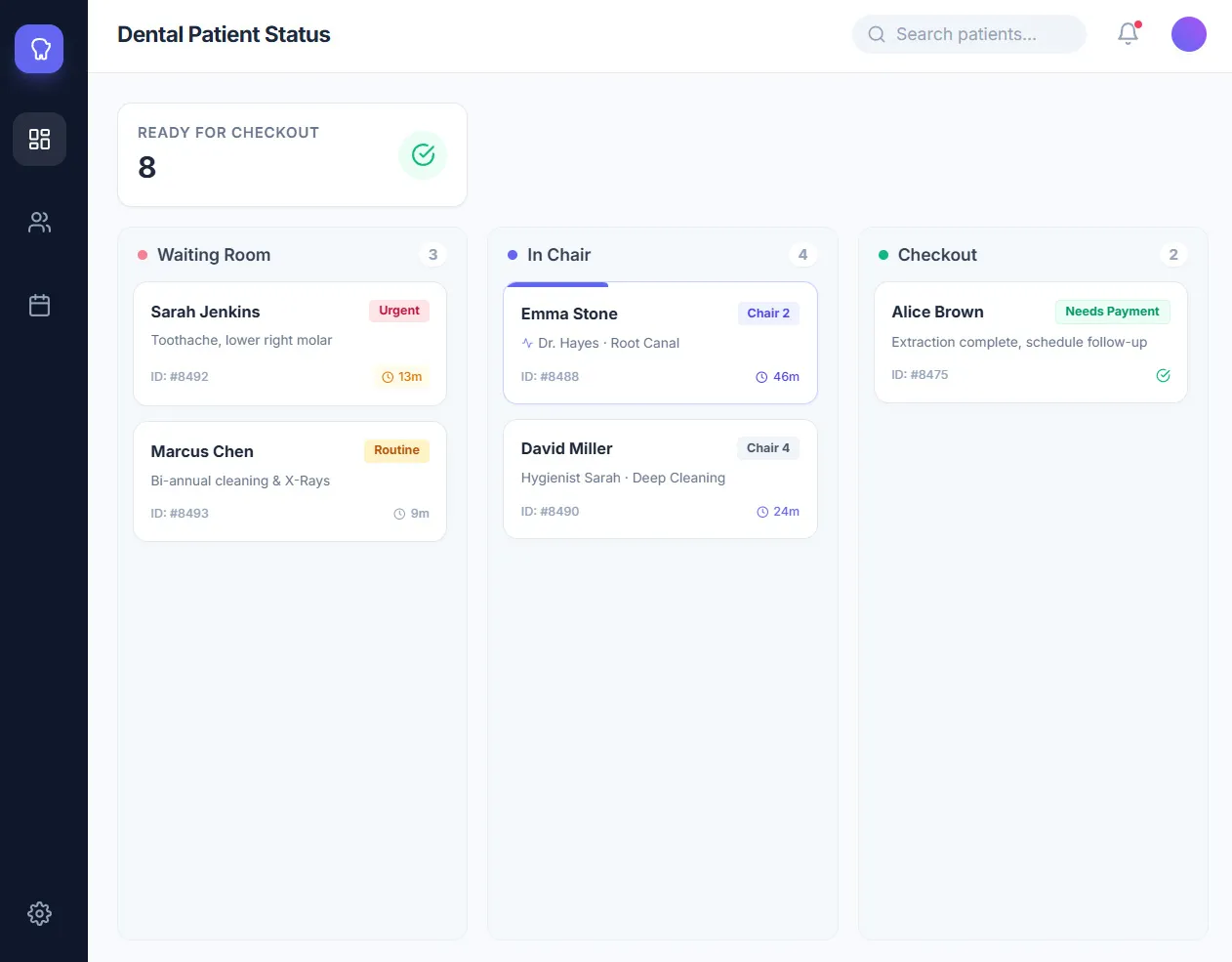Open the patients list icon
The image size is (1232, 962).
pyautogui.click(x=39, y=223)
